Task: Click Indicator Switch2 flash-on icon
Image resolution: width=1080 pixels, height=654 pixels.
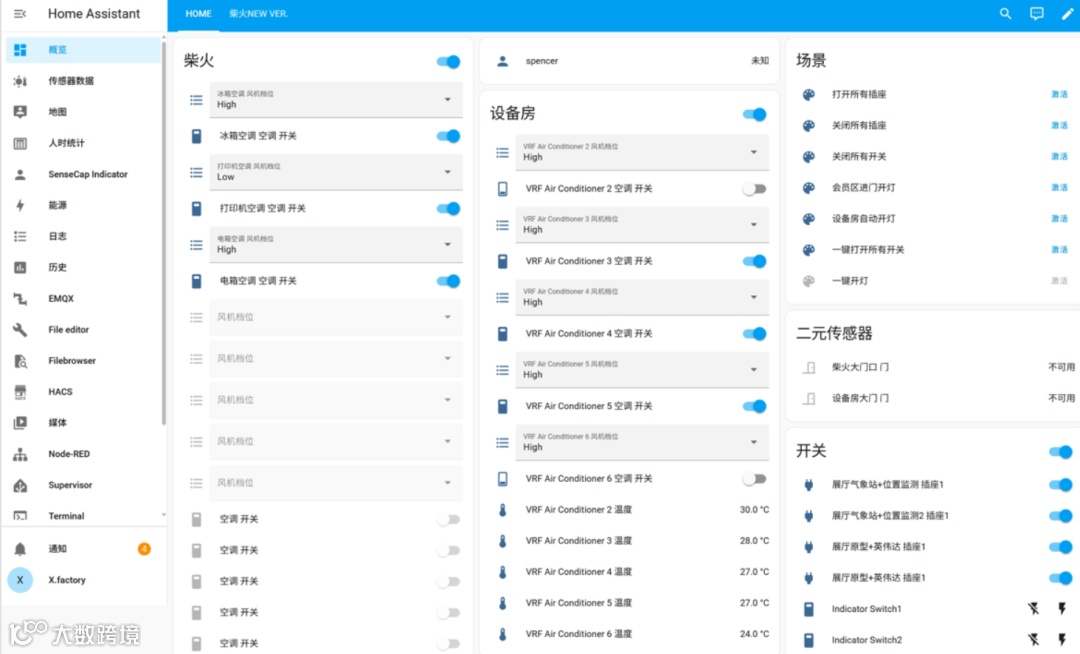Action: coord(1062,640)
